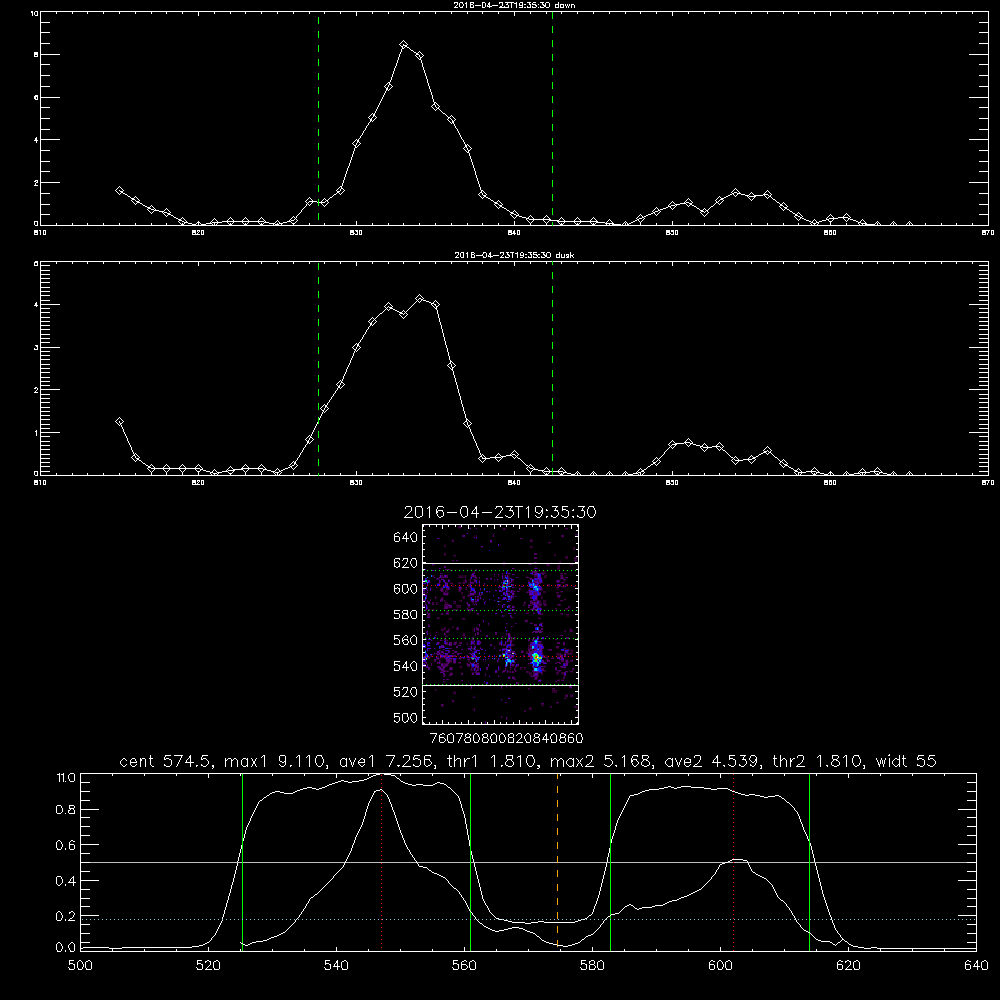
Task: Click the right green dashed line in dusk plot
Action: coord(552,368)
